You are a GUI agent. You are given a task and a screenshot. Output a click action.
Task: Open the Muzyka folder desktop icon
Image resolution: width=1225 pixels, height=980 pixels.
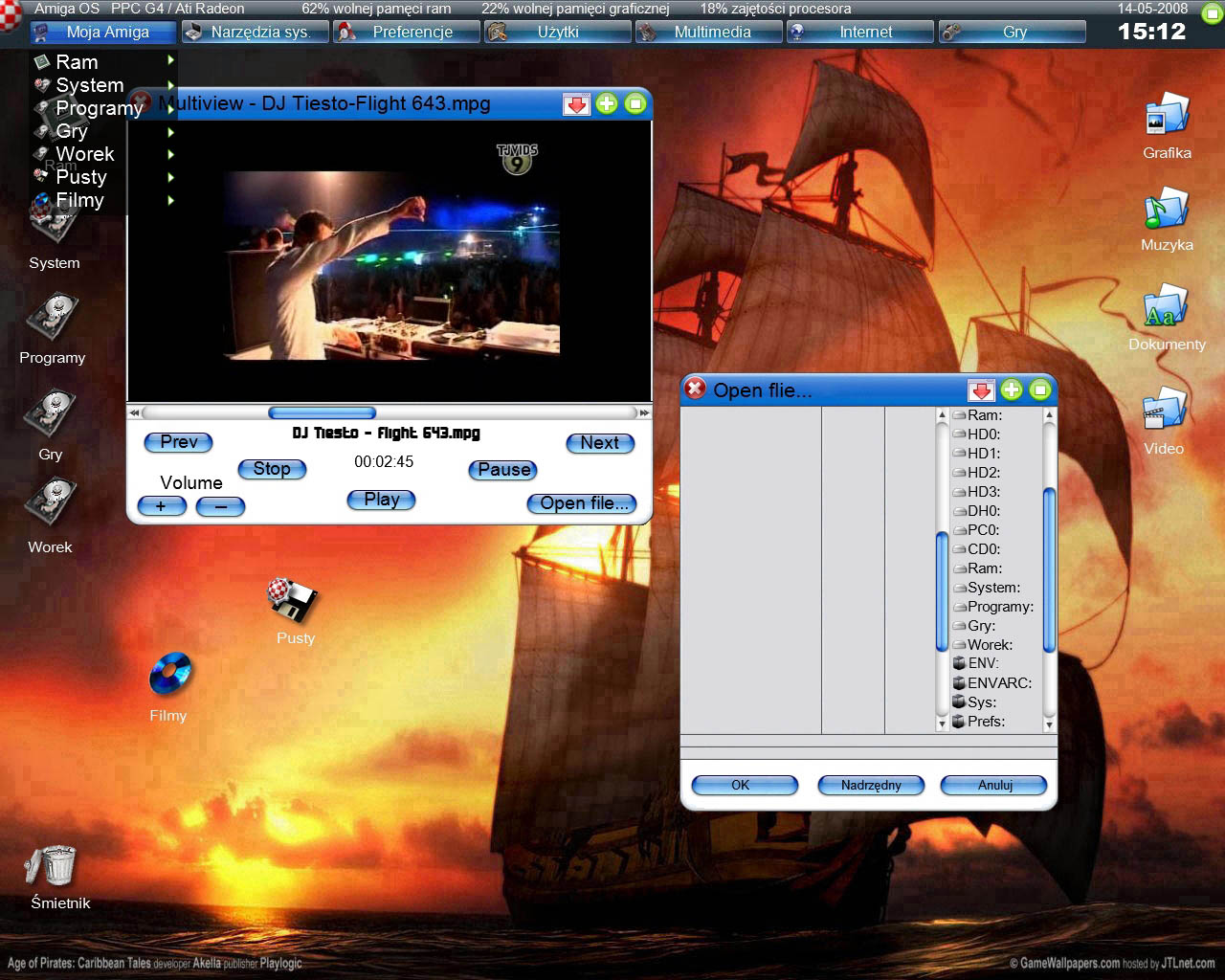coord(1167,209)
